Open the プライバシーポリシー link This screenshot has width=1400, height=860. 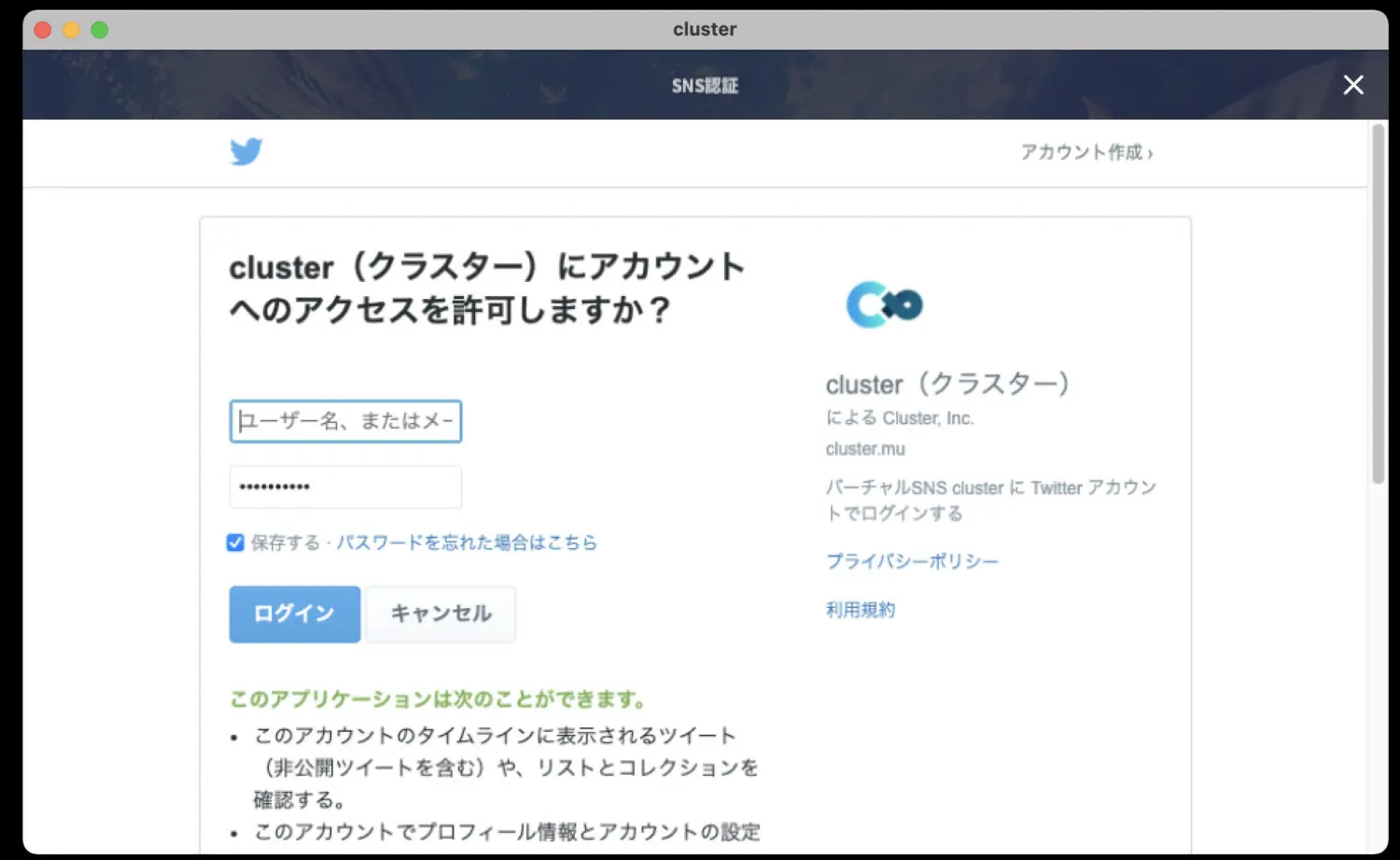(911, 561)
